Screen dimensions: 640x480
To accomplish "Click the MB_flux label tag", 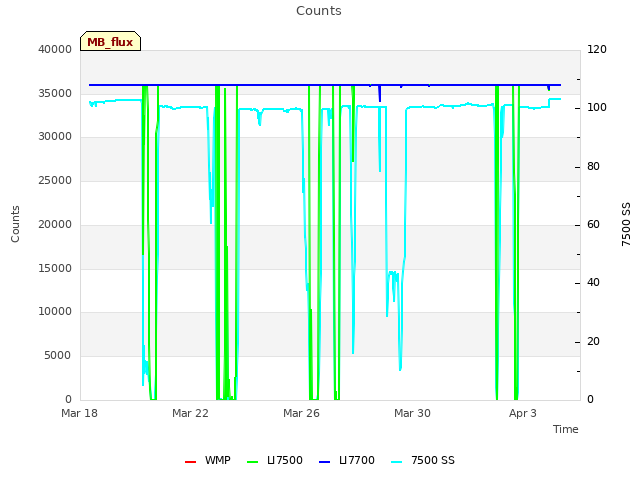I will pyautogui.click(x=110, y=41).
